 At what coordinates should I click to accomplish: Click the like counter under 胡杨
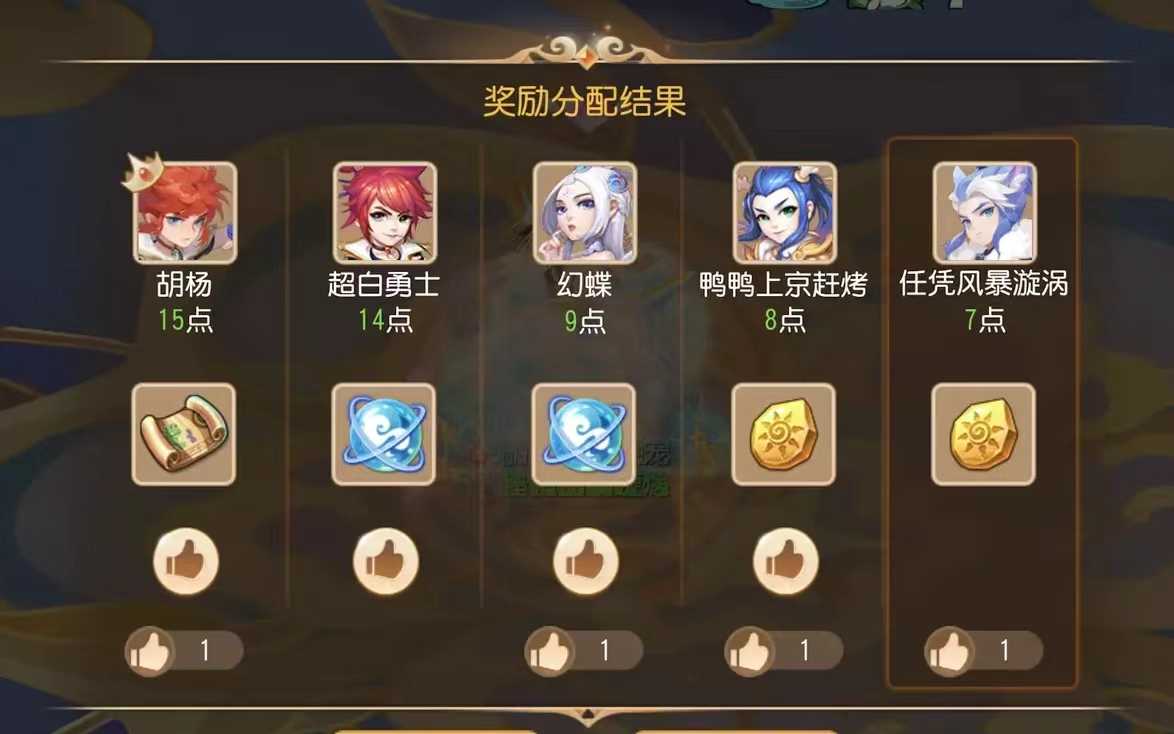(x=184, y=651)
